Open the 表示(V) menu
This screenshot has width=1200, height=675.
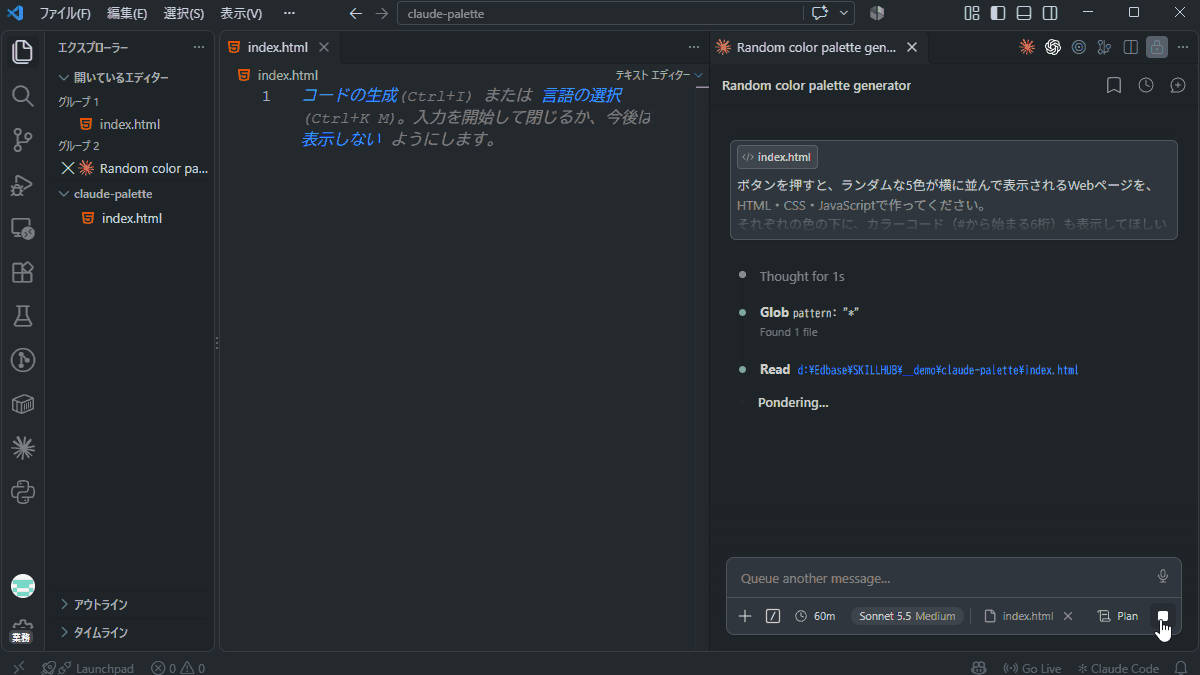point(241,13)
